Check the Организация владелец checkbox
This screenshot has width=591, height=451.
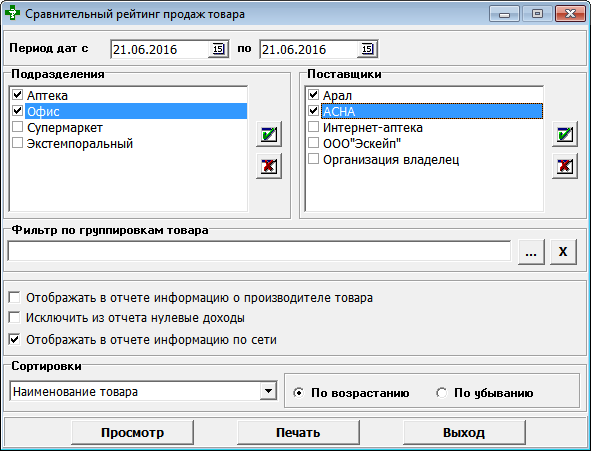[x=313, y=159]
